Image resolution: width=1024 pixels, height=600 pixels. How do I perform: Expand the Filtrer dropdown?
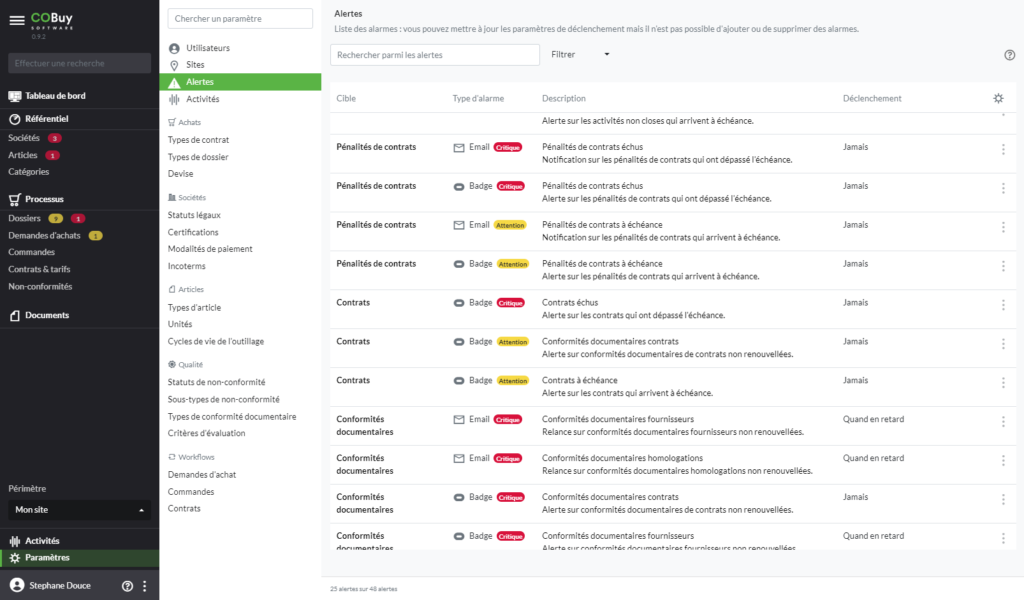point(580,54)
